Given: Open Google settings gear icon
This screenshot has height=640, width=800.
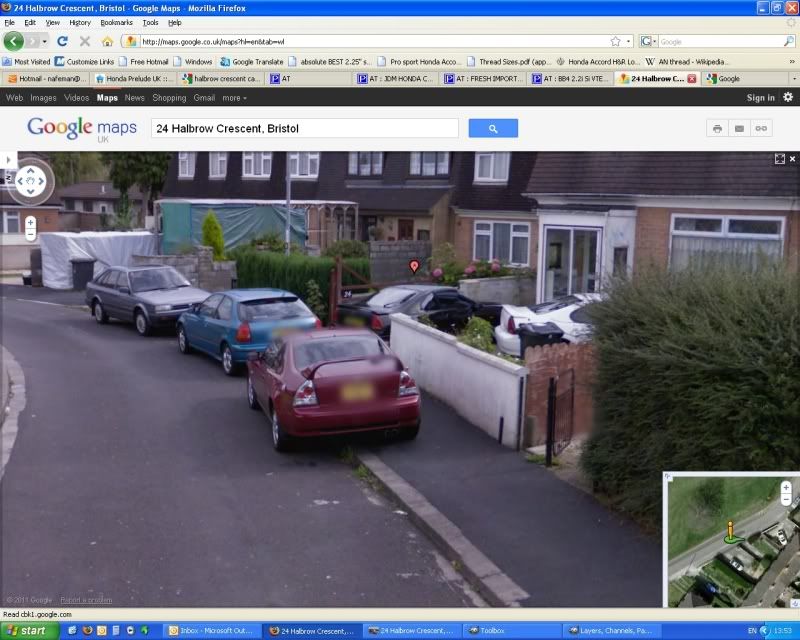Looking at the screenshot, I should pyautogui.click(x=788, y=97).
